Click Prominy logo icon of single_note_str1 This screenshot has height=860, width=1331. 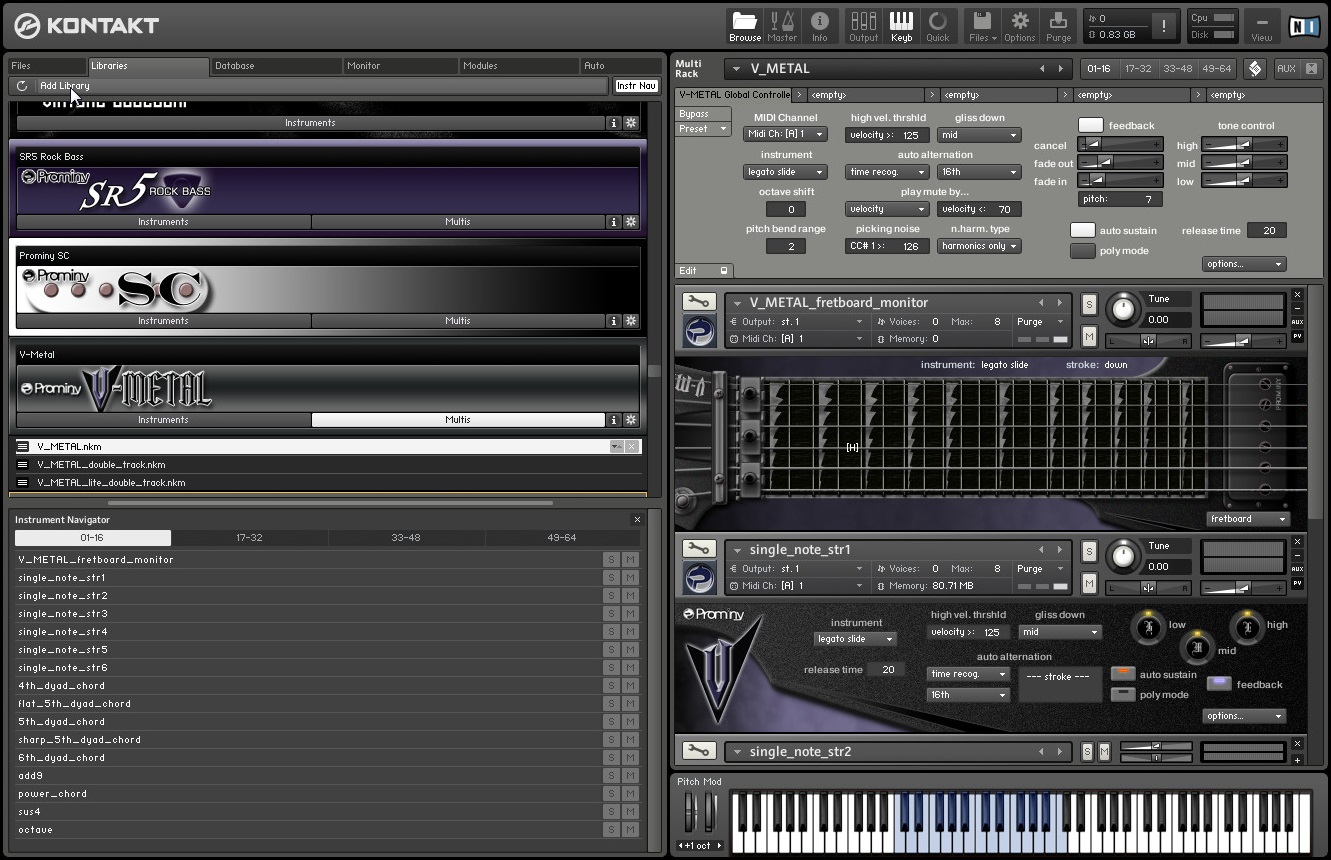click(699, 578)
